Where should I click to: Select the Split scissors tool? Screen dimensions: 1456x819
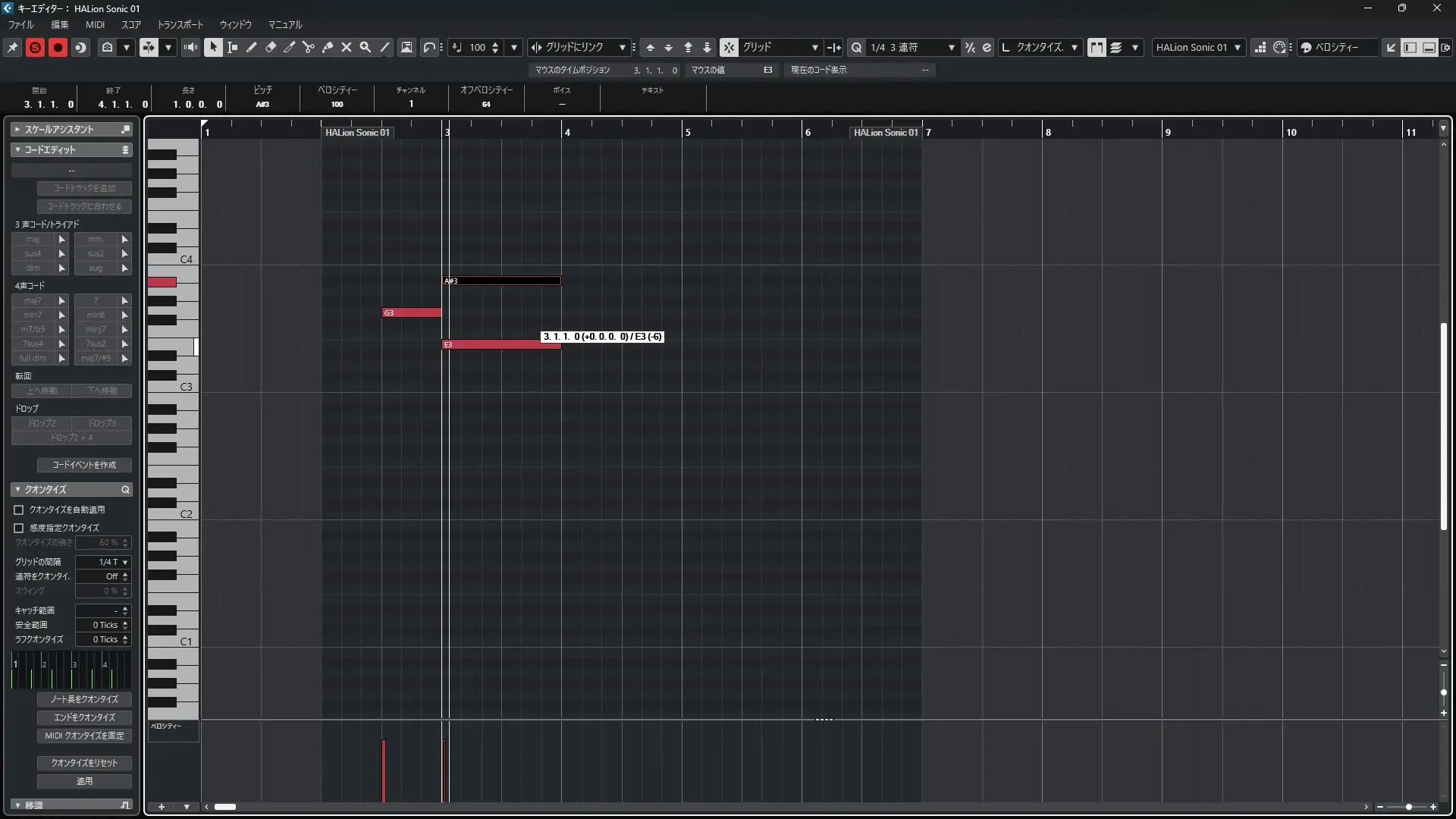click(308, 47)
